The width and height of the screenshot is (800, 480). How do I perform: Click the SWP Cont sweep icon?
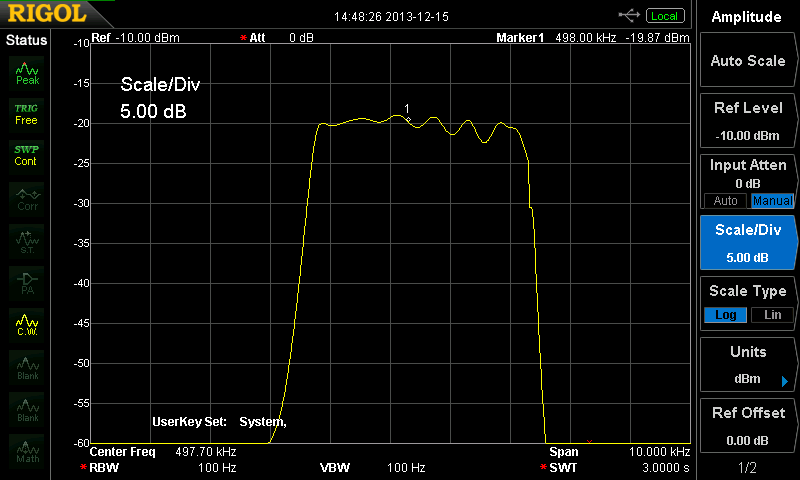[x=26, y=155]
